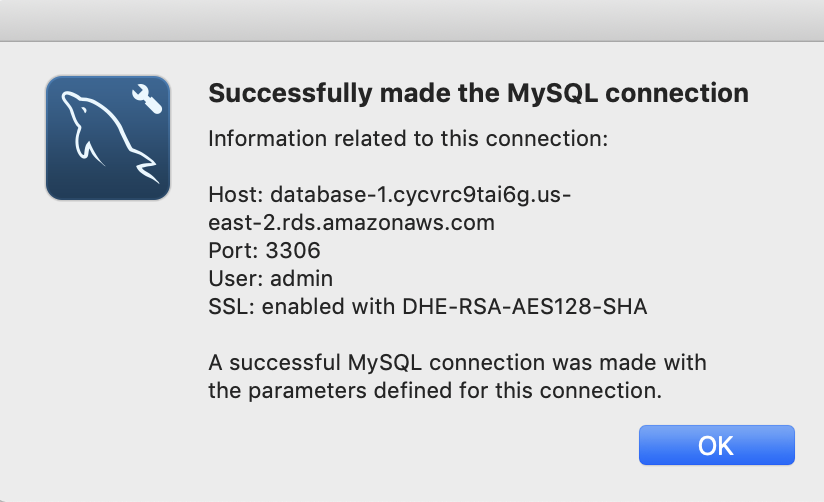Click the gray title bar of the dialog
This screenshot has height=502, width=824.
[412, 20]
